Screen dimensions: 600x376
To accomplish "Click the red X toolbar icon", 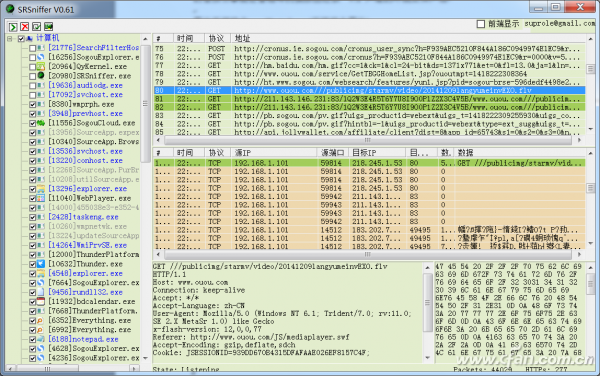I will point(25,26).
